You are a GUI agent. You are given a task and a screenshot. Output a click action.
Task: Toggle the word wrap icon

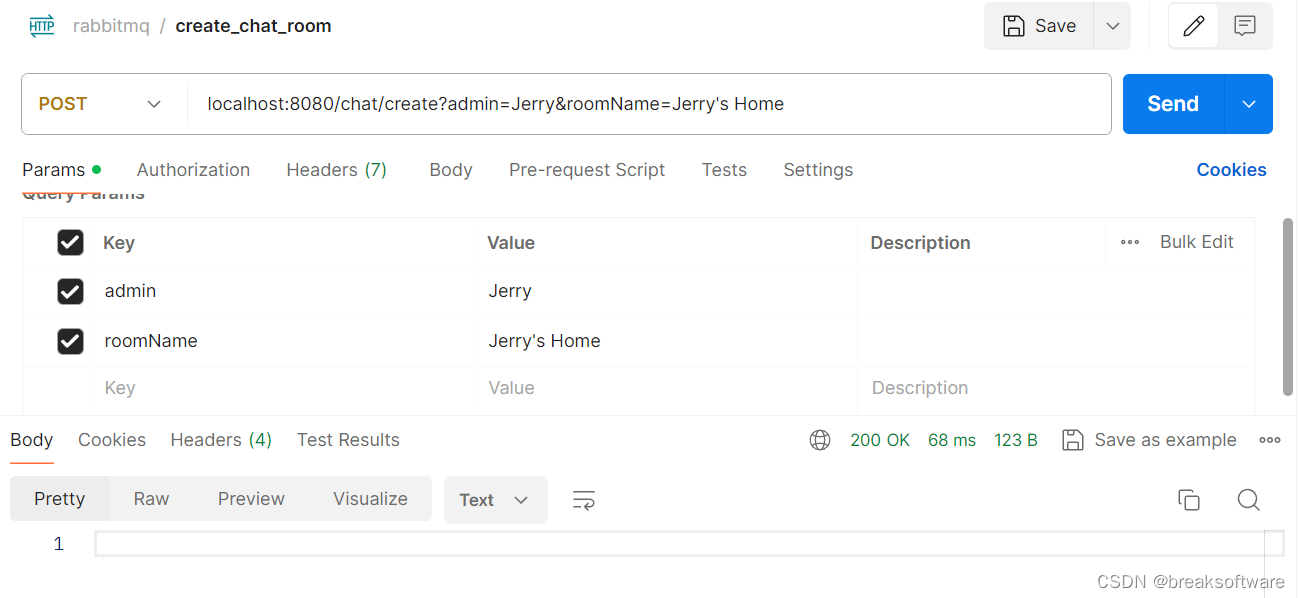584,500
